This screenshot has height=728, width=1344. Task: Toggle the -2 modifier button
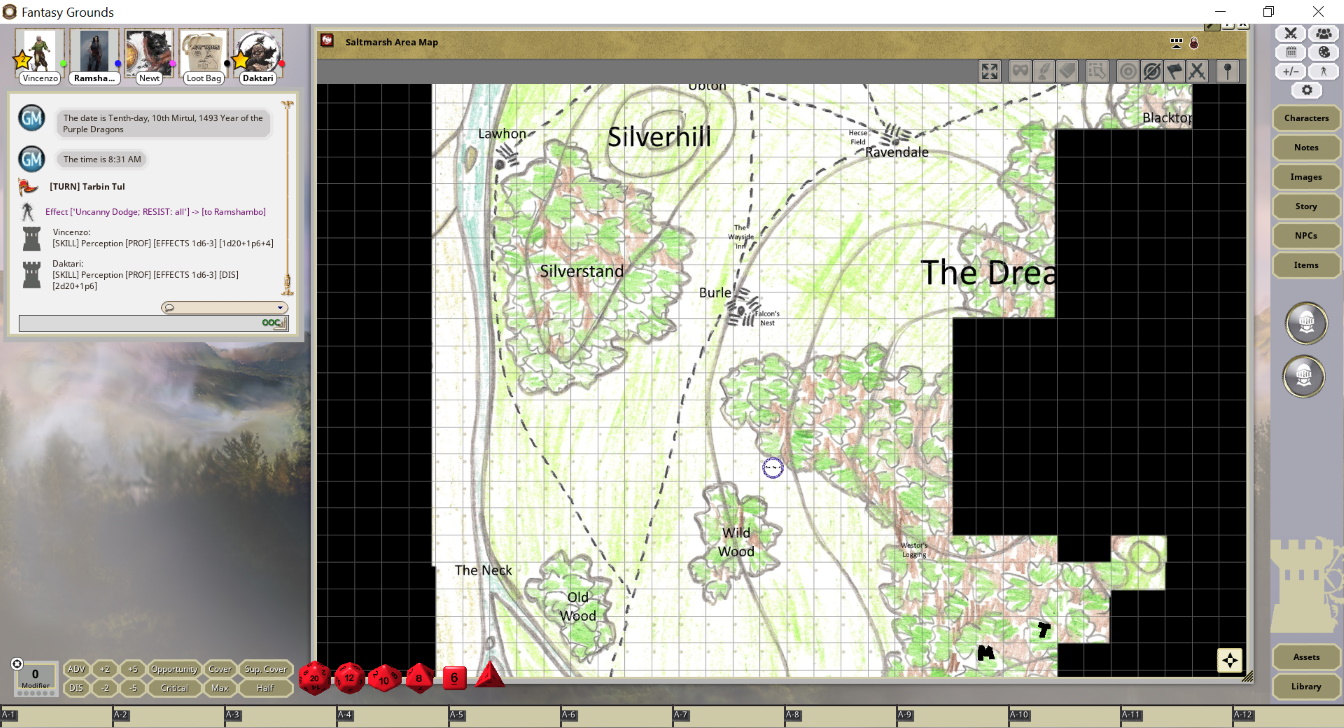coord(105,688)
